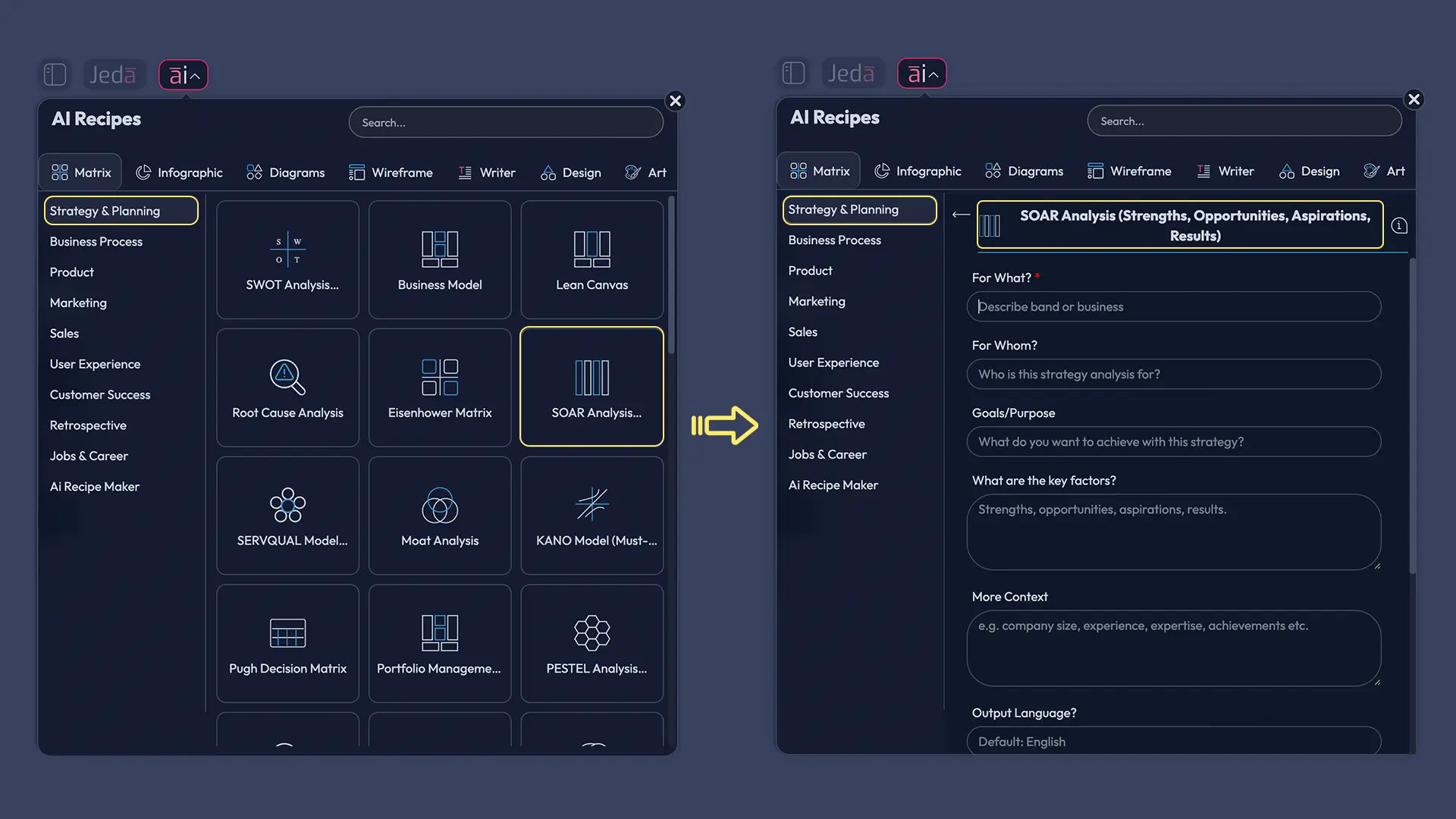The height and width of the screenshot is (819, 1456).
Task: Choose the Customer Success category
Action: 99,394
